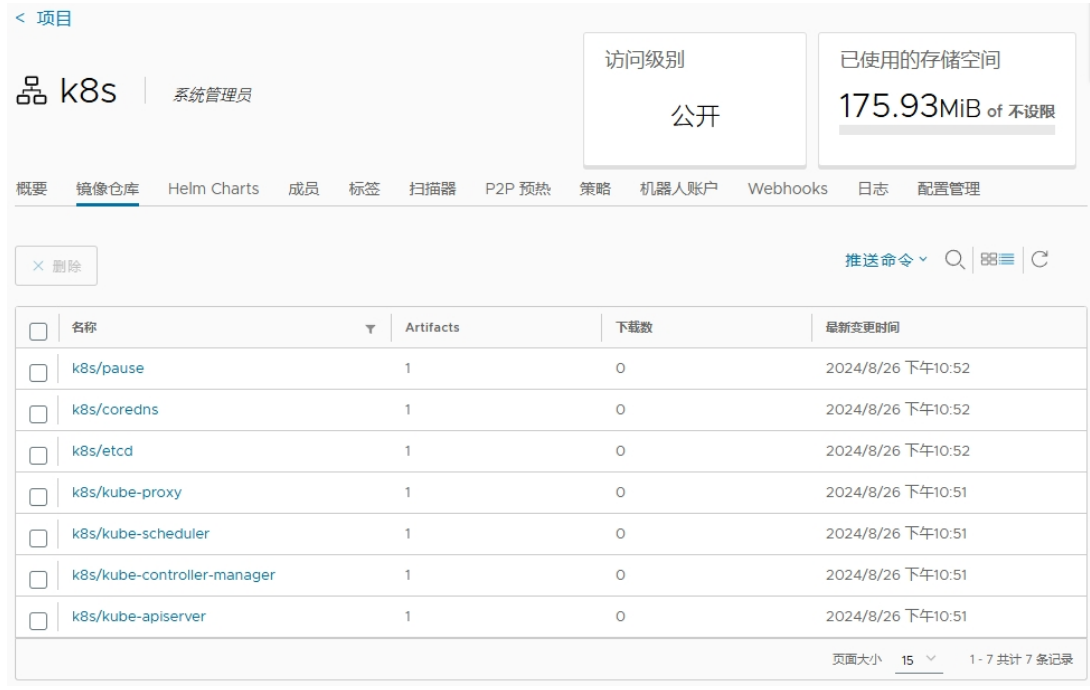Image resolution: width=1090 pixels, height=690 pixels.
Task: Sort by 名称 column header
Action: [x=84, y=327]
